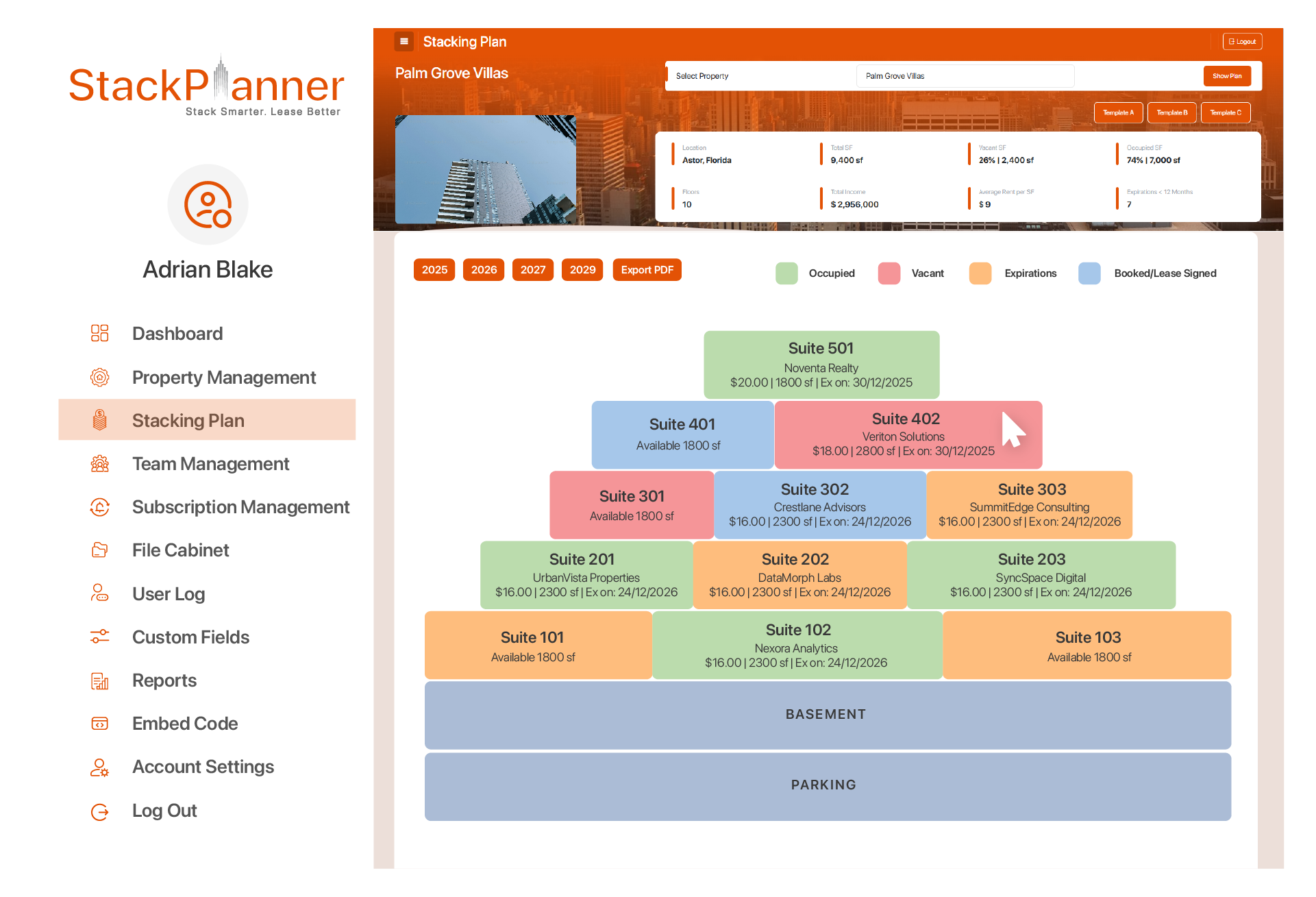Click the Dashboard grid icon
Viewport: 1316px width, 897px height.
click(x=99, y=334)
